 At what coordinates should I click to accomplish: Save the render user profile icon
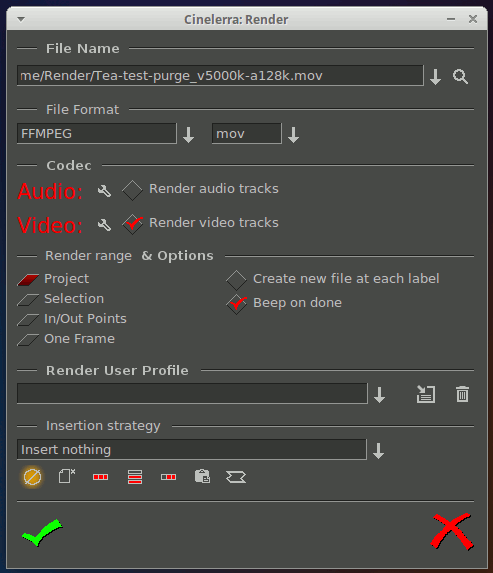coord(426,395)
